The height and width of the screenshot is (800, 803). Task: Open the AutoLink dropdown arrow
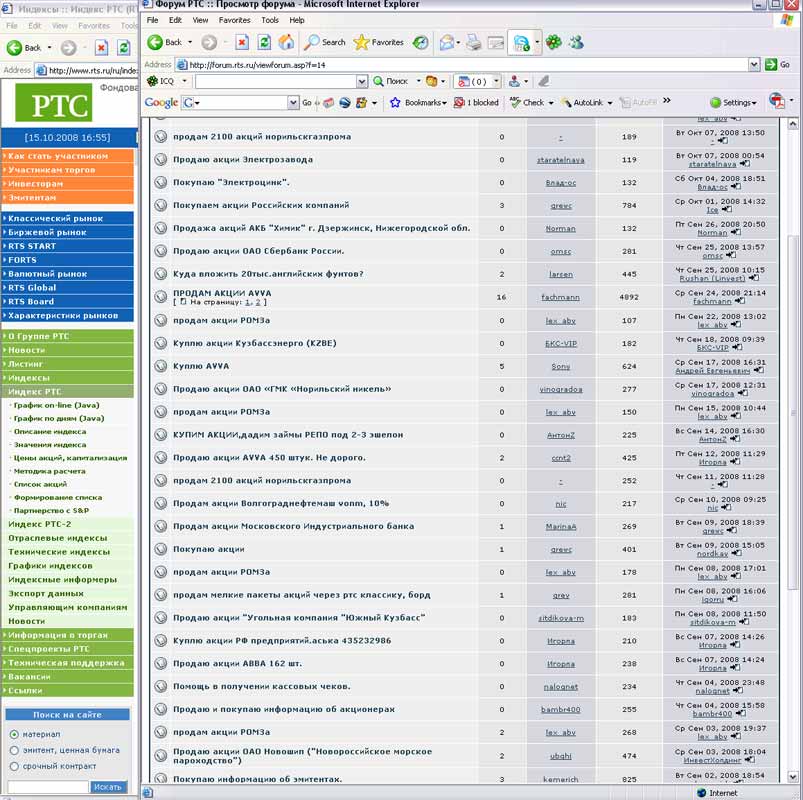click(609, 102)
